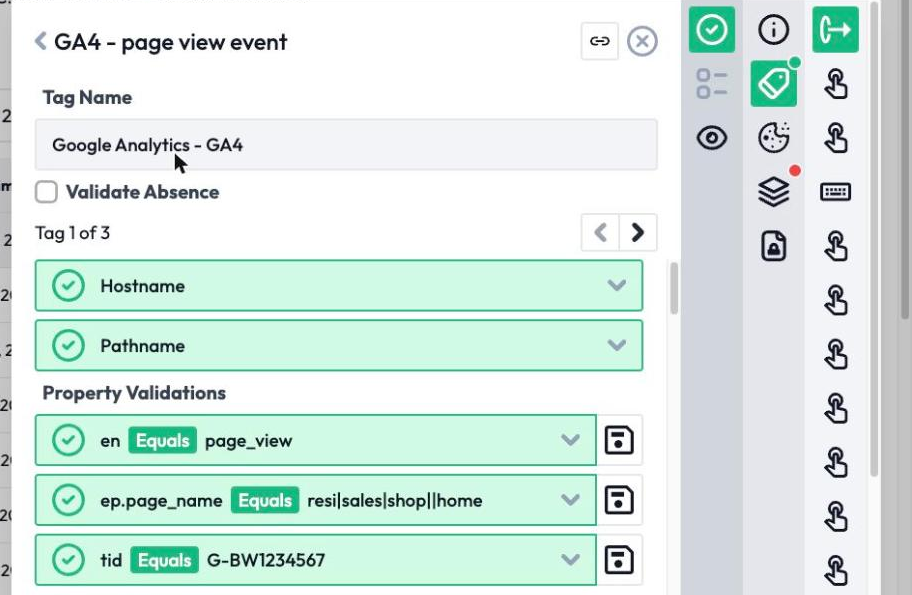
Task: Click the action column scrollbar
Action: (x=874, y=238)
